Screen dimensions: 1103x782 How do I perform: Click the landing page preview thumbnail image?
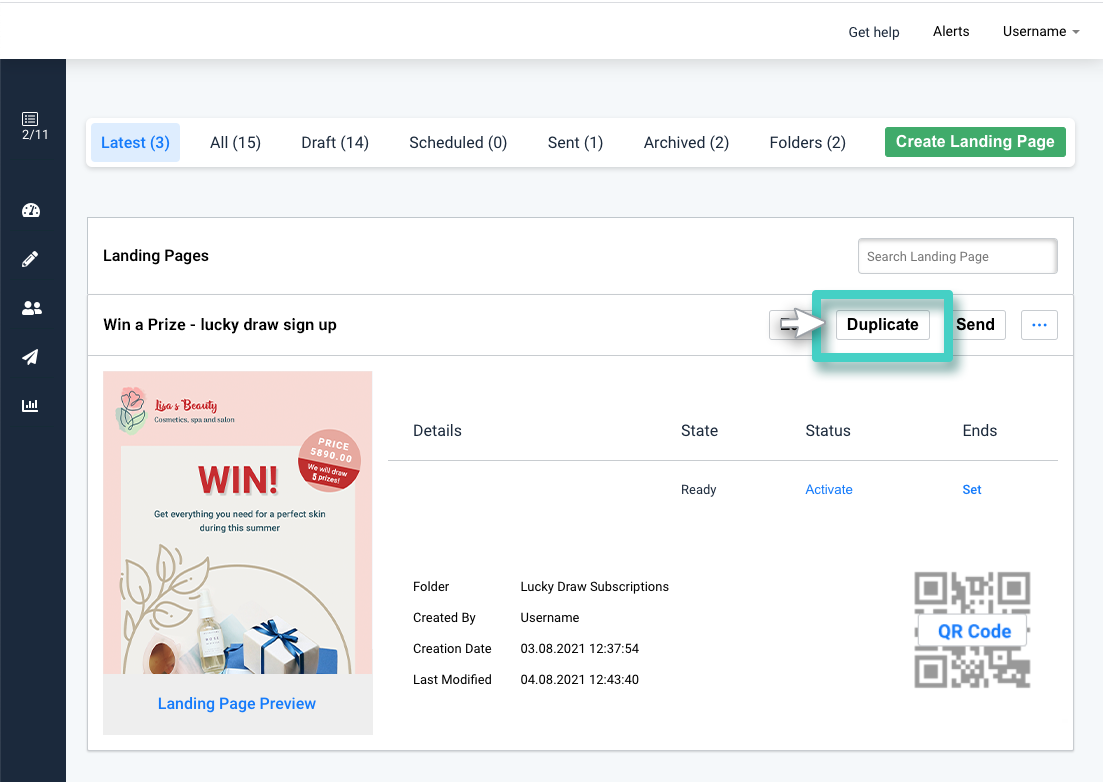pos(238,523)
